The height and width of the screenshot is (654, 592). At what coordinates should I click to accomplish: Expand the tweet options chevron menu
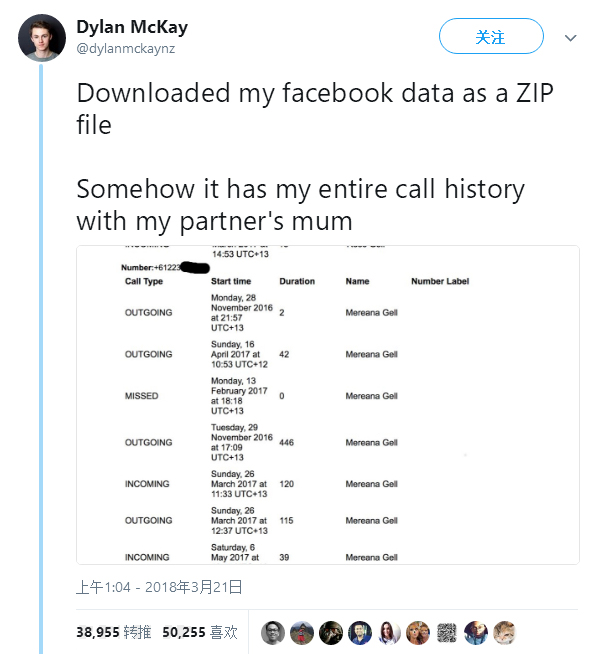pyautogui.click(x=570, y=38)
